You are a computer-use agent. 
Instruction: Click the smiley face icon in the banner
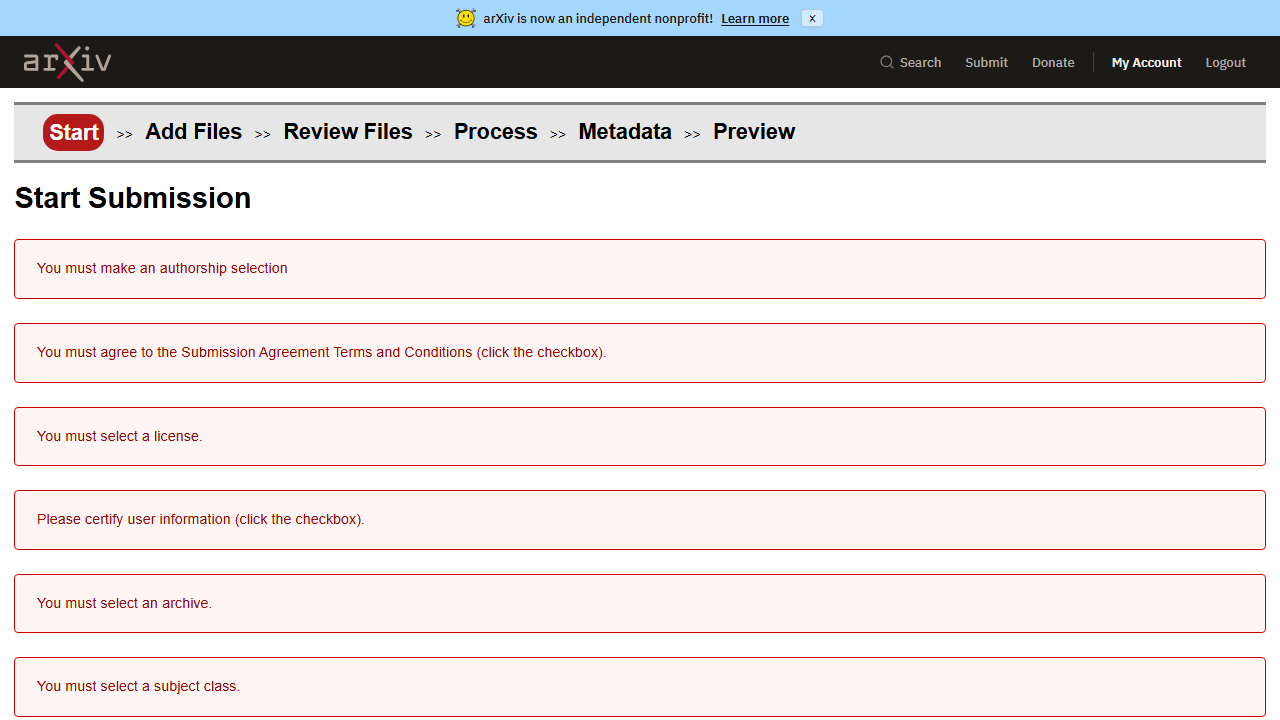466,18
